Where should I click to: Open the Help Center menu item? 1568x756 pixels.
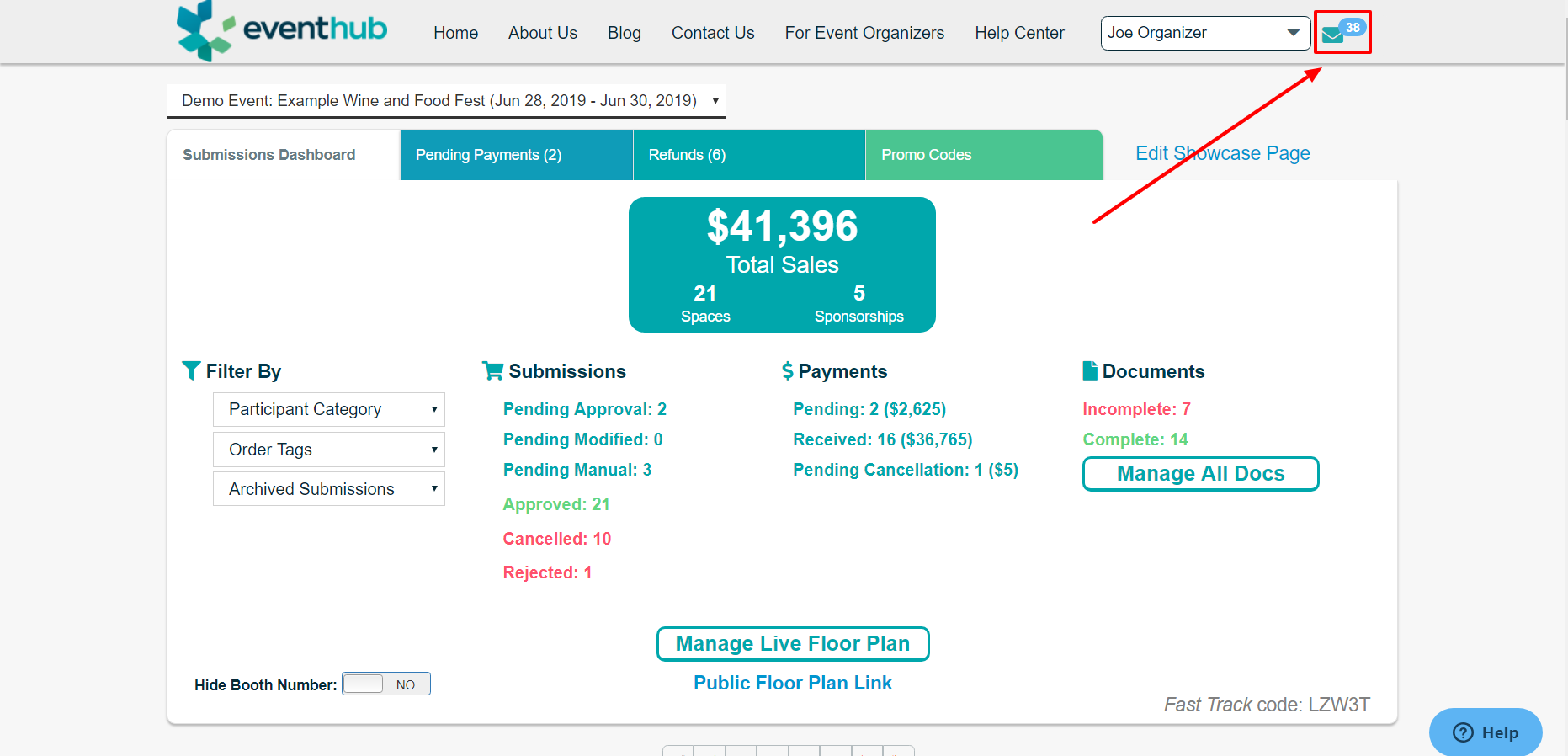(x=1019, y=33)
